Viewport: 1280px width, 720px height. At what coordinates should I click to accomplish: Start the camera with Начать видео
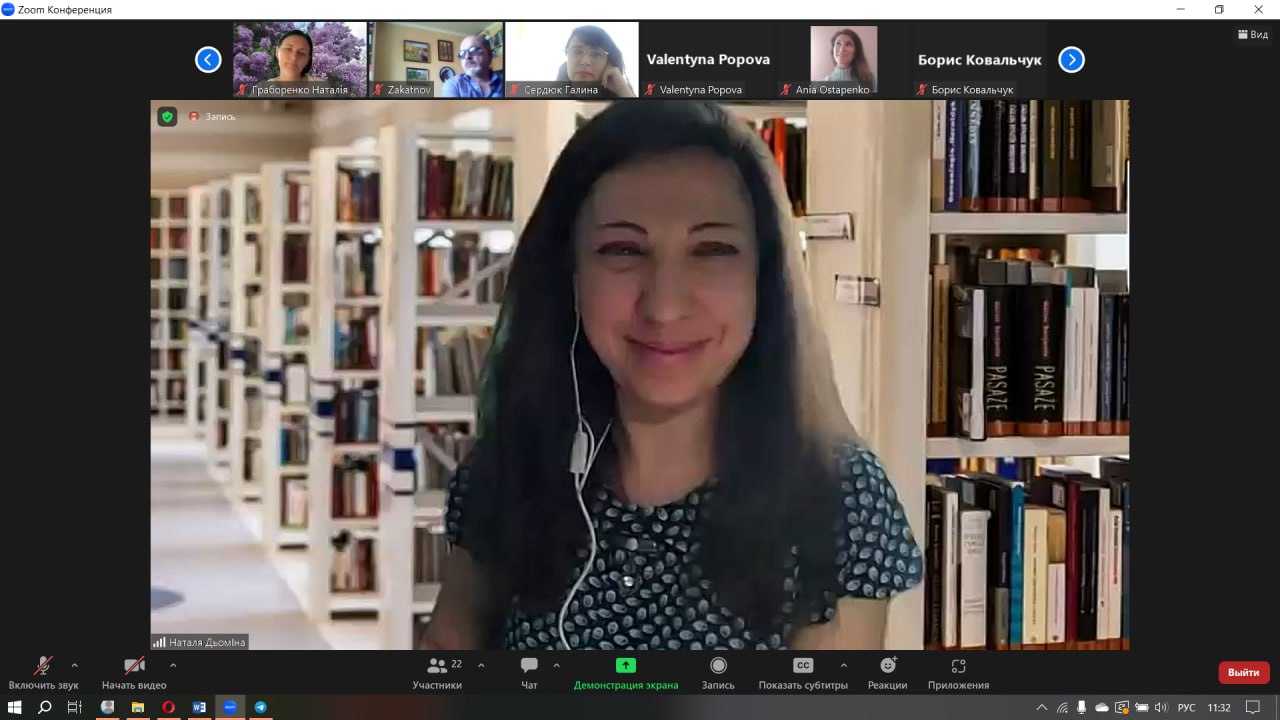coord(134,673)
